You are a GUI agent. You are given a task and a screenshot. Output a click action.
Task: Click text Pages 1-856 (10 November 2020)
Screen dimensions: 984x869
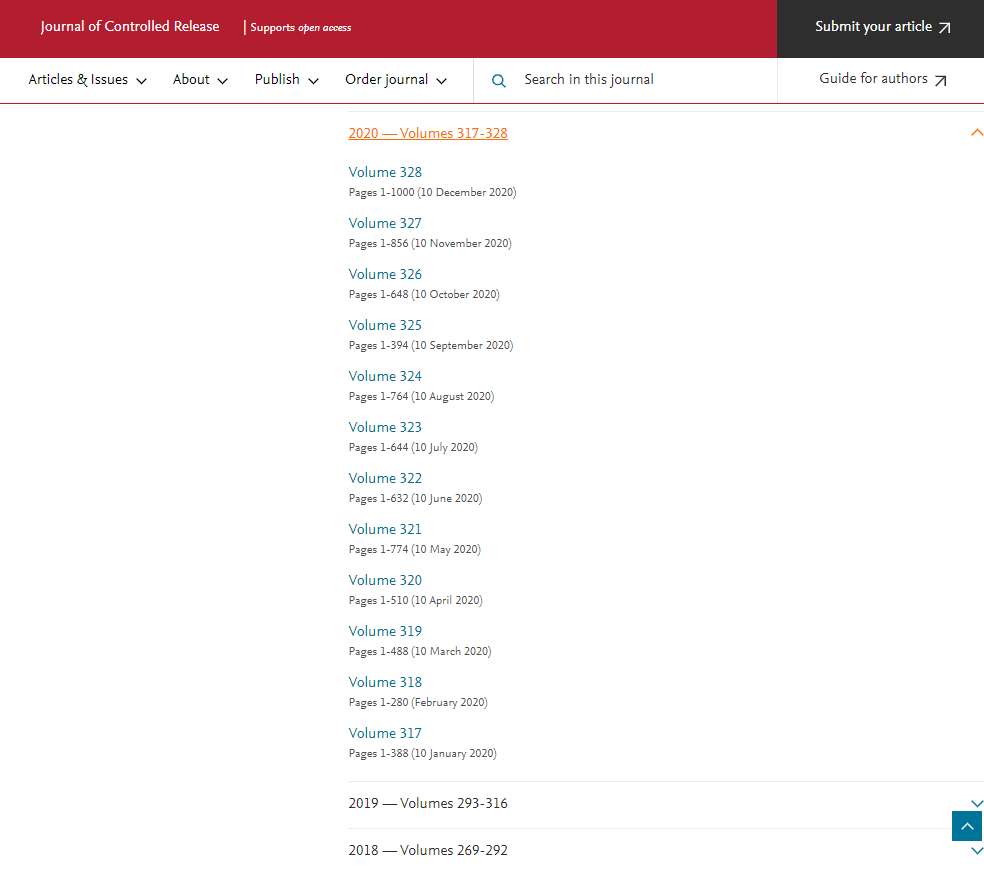tap(430, 243)
